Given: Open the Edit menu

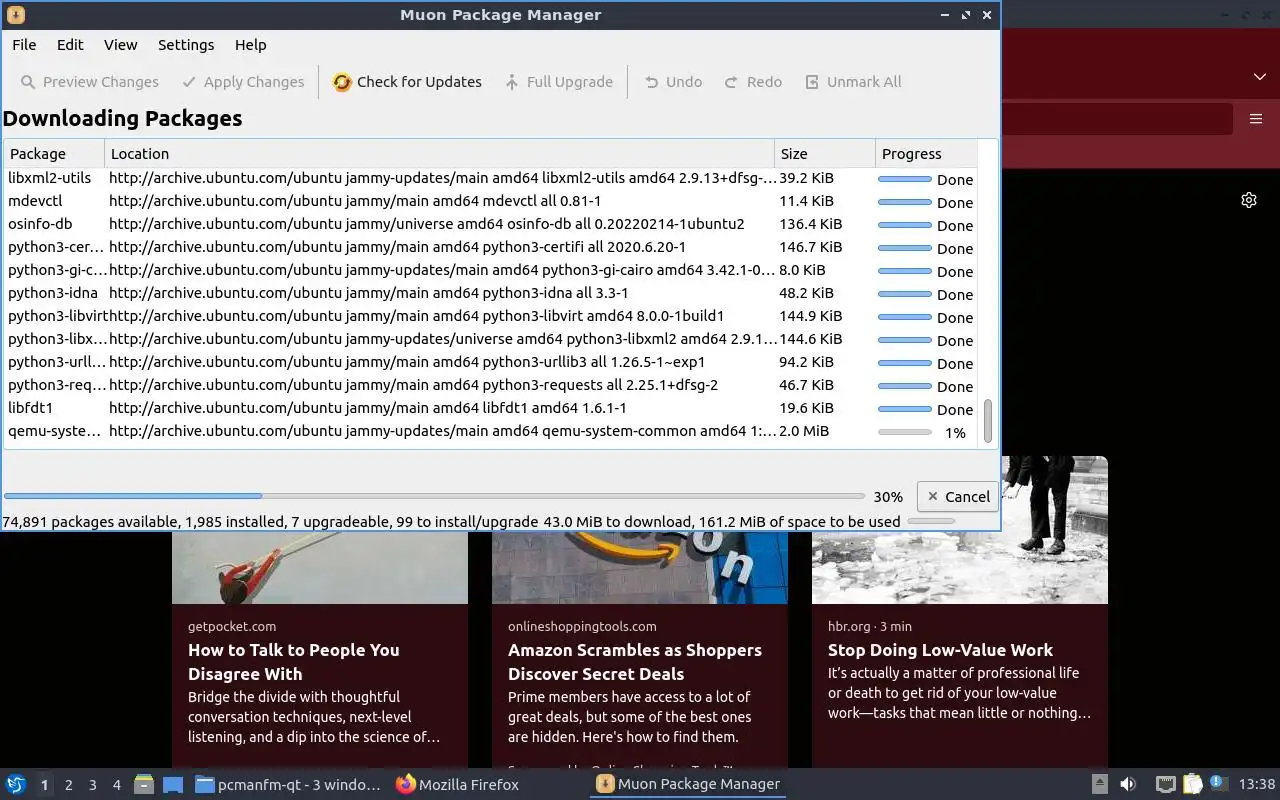Looking at the screenshot, I should (x=70, y=45).
